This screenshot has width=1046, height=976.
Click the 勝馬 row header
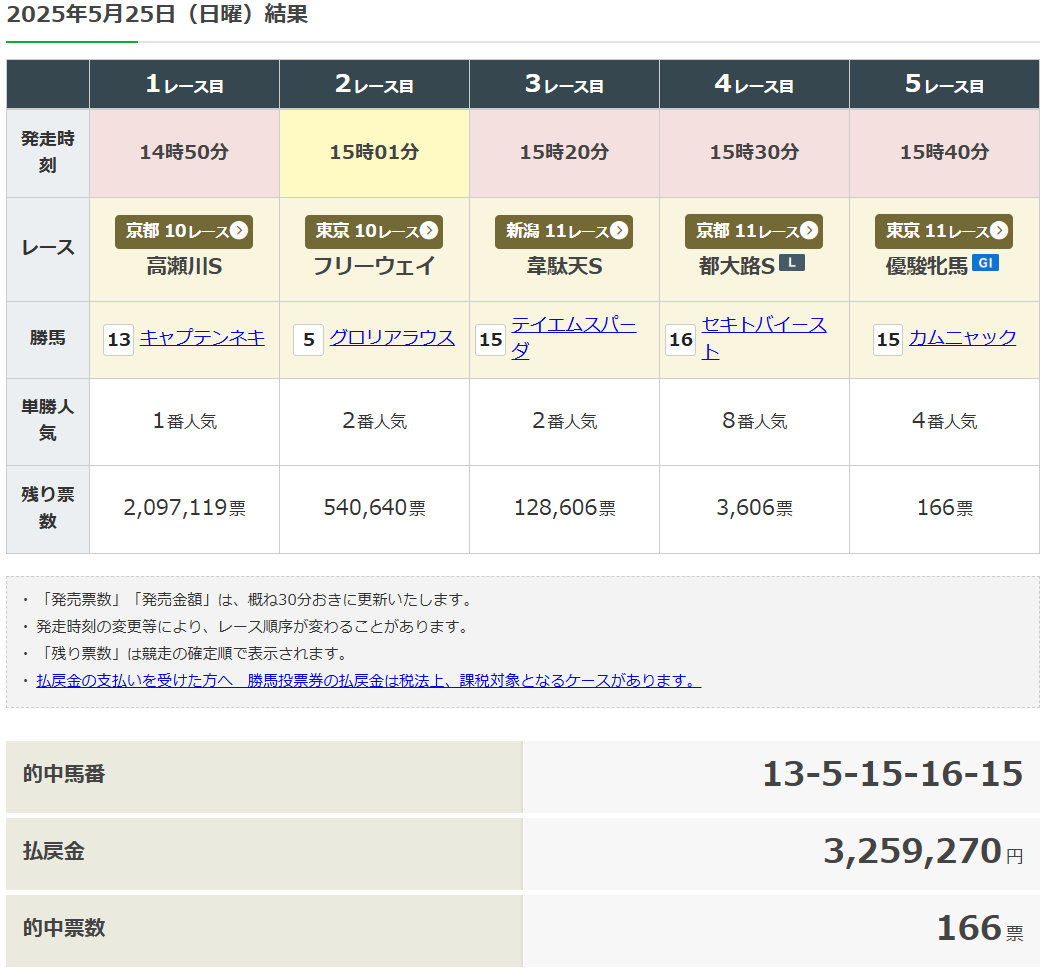pos(48,340)
